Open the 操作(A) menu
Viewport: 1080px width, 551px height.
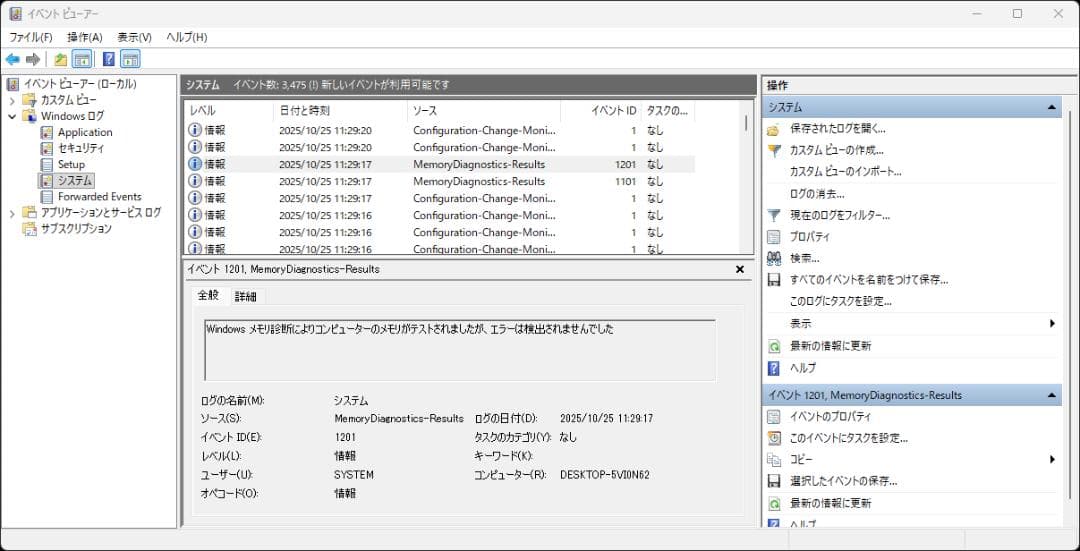pyautogui.click(x=85, y=37)
